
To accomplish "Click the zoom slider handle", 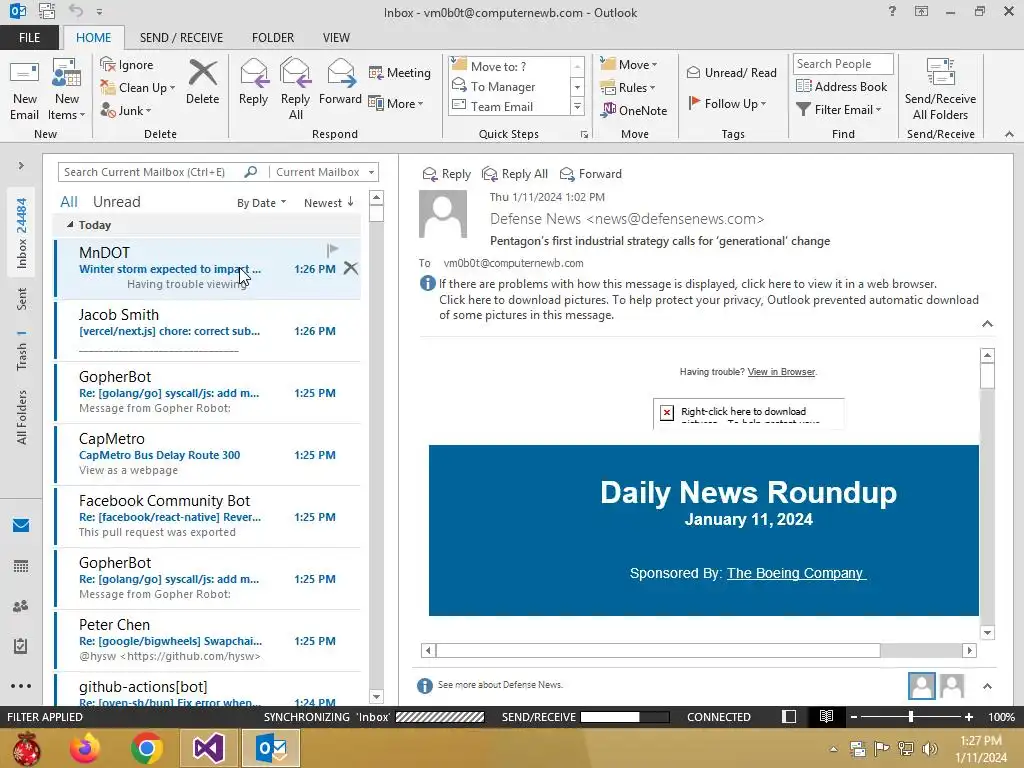I will [911, 717].
